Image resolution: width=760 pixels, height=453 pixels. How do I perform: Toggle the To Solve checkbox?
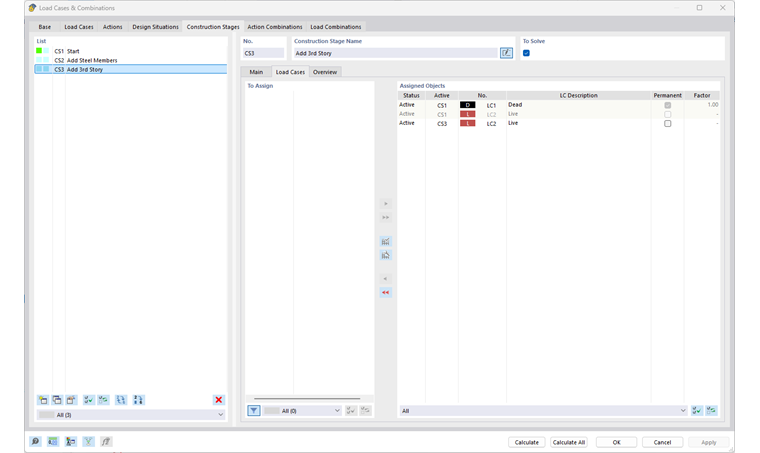[x=526, y=53]
